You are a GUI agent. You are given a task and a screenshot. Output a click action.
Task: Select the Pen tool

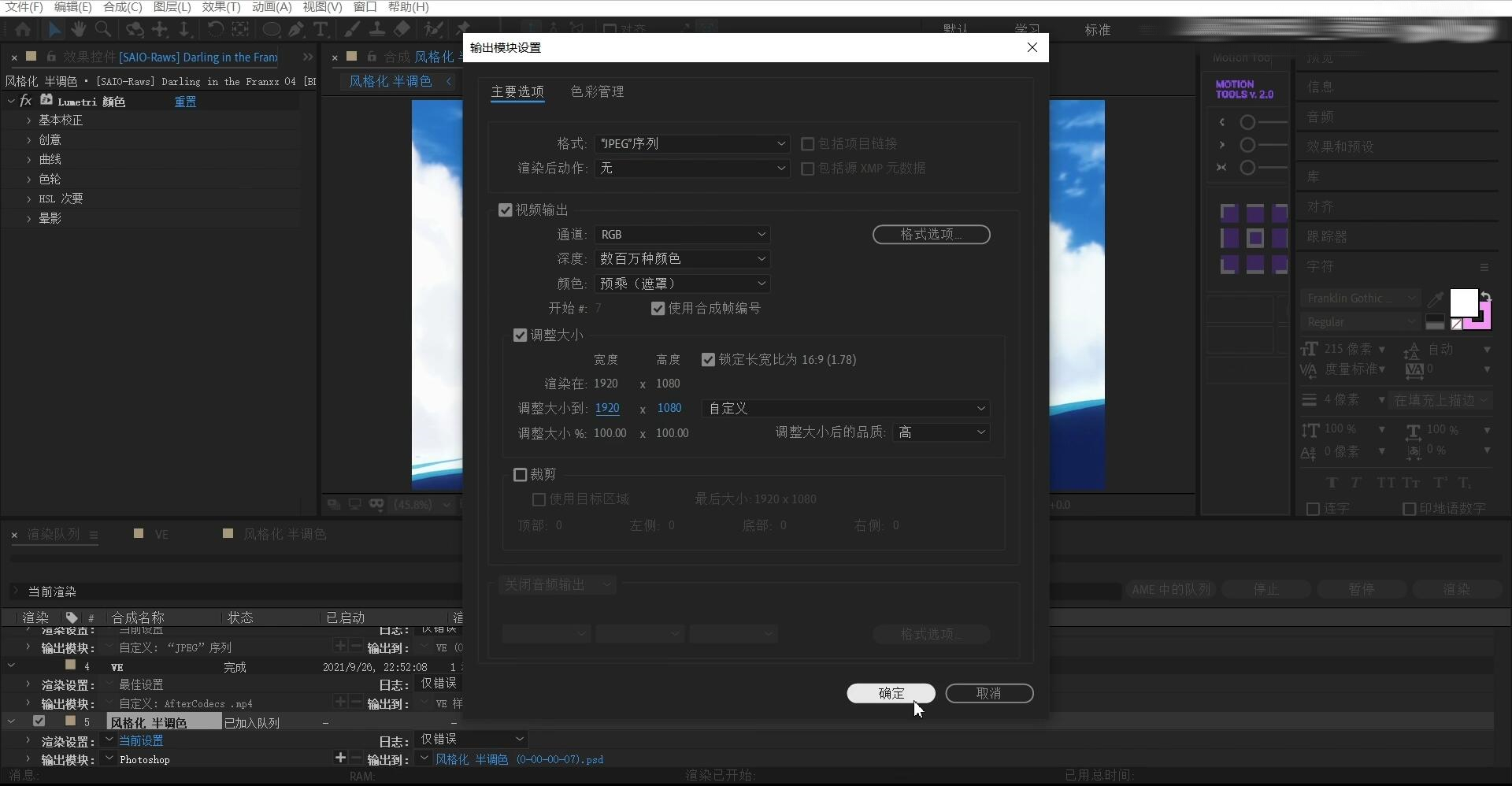[296, 30]
